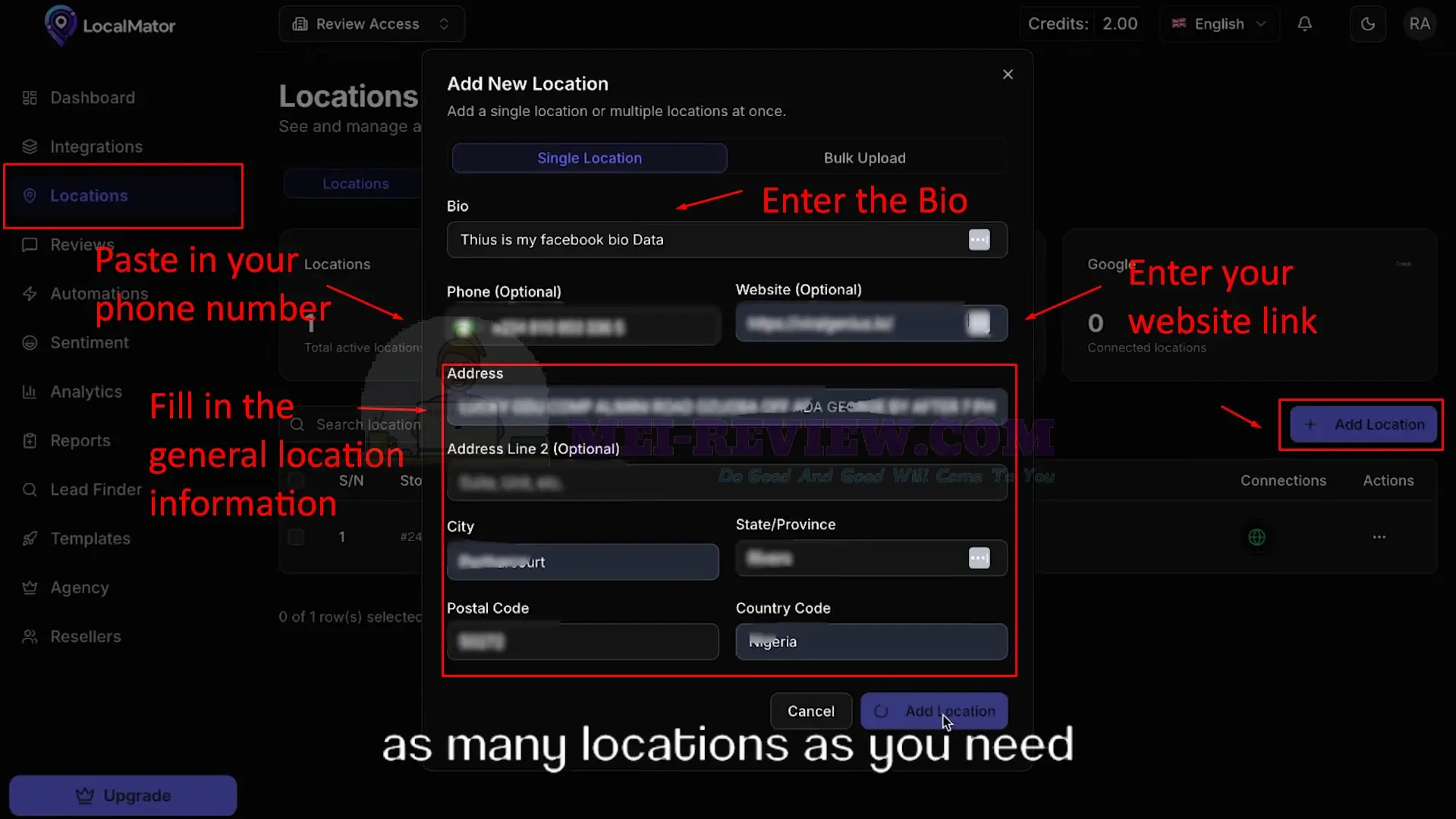Click the Locations pin icon
The width and height of the screenshot is (1456, 819).
30,196
